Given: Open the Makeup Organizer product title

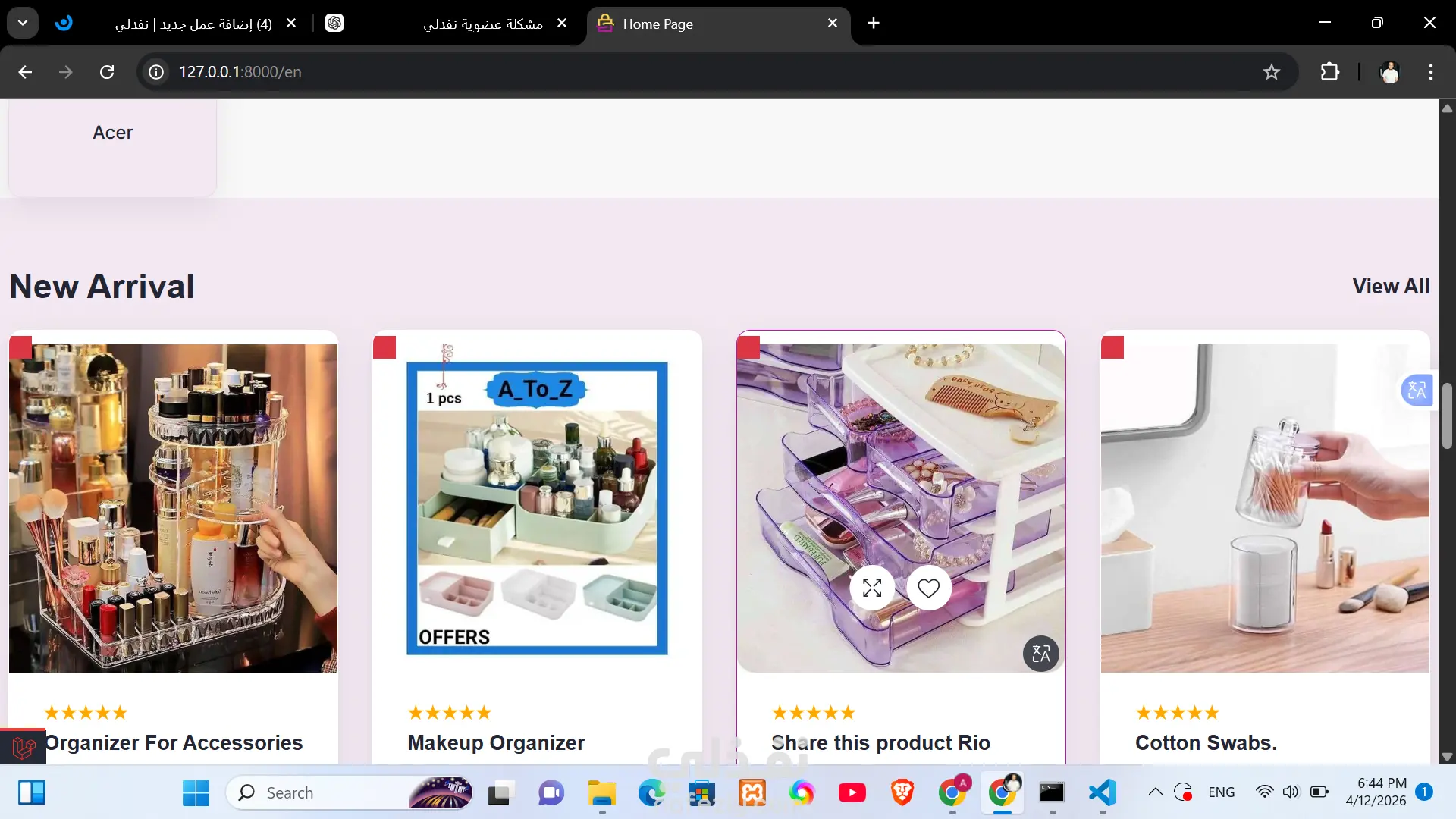Looking at the screenshot, I should (x=496, y=742).
